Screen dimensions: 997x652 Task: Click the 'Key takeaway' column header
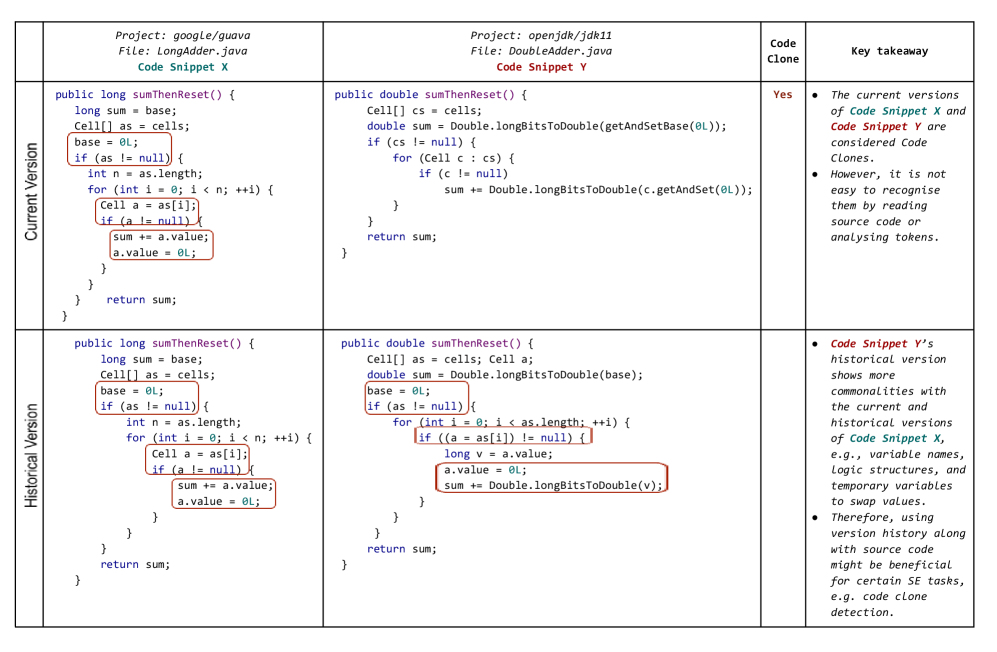point(890,51)
